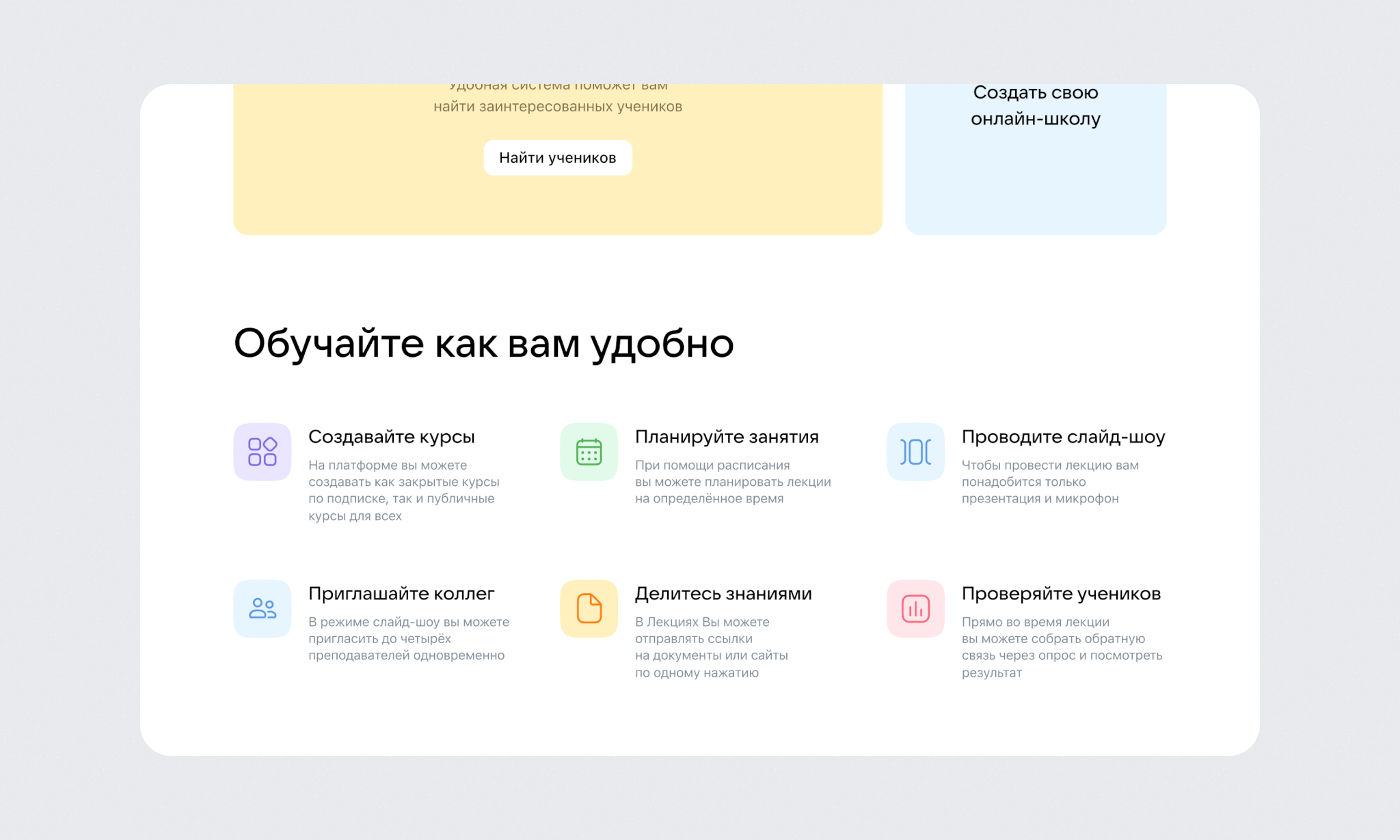Select the Проверяйте учеников heading
The width and height of the screenshot is (1400, 840).
(x=1061, y=593)
